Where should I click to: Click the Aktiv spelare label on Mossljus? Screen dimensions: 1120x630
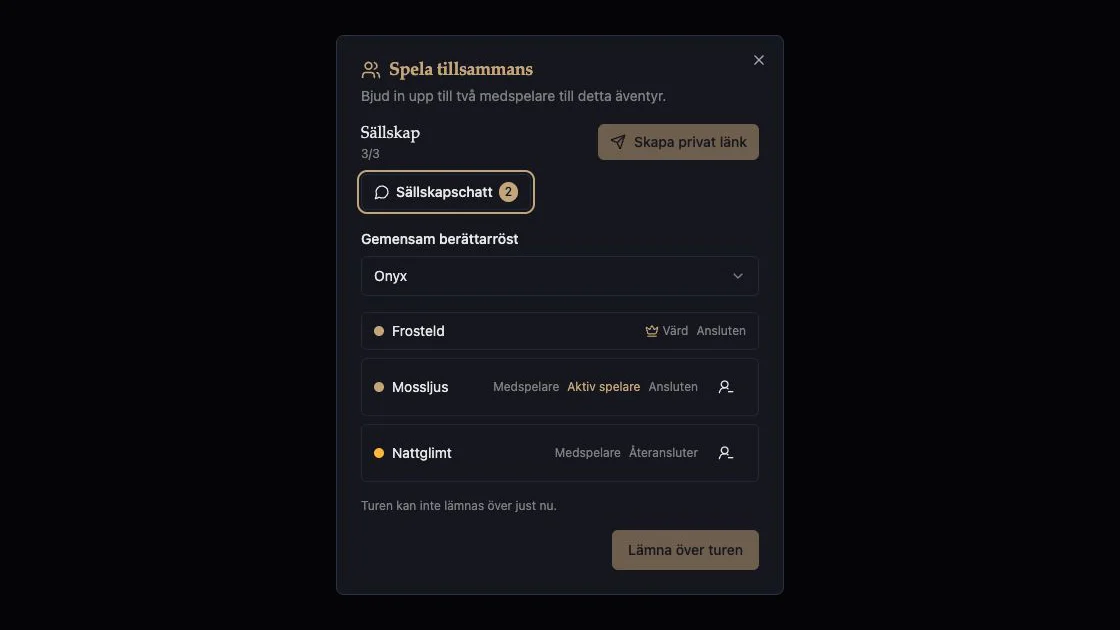604,386
